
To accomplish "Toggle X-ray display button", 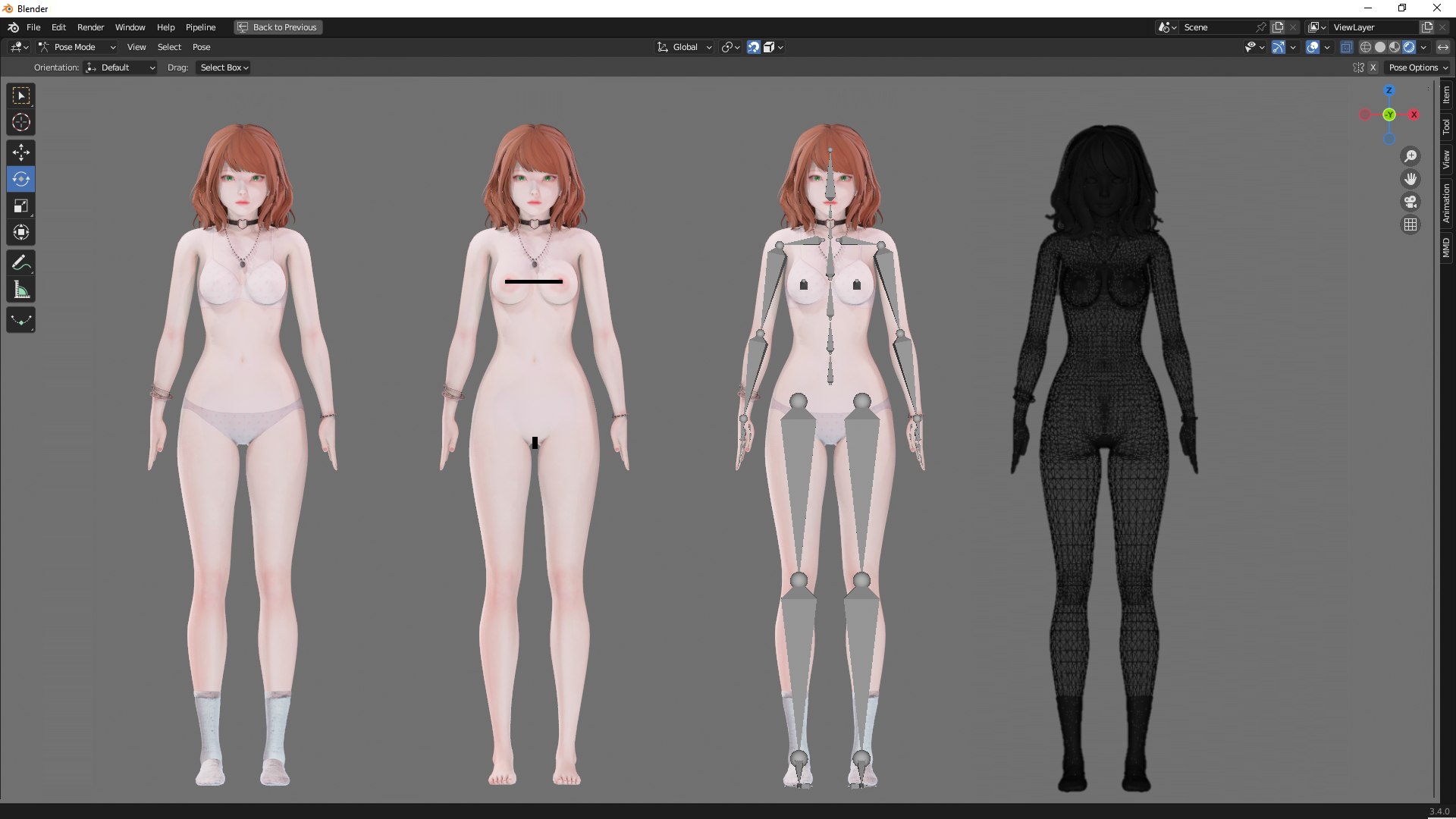I will (1347, 47).
